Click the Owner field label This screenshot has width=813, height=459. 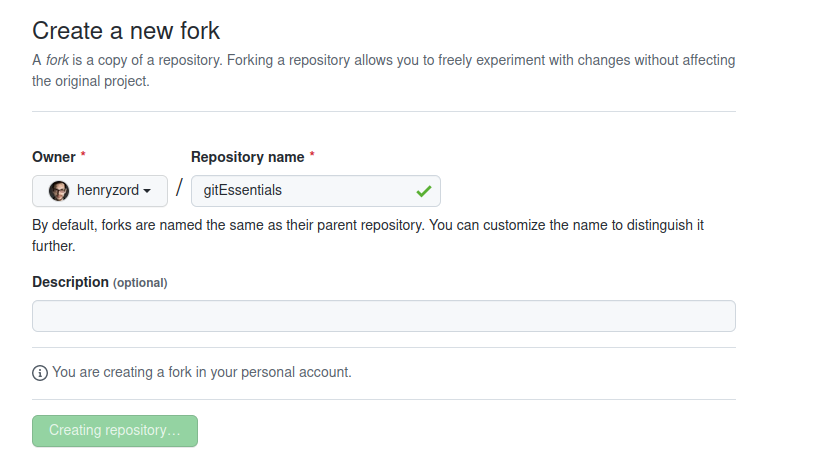pos(54,157)
